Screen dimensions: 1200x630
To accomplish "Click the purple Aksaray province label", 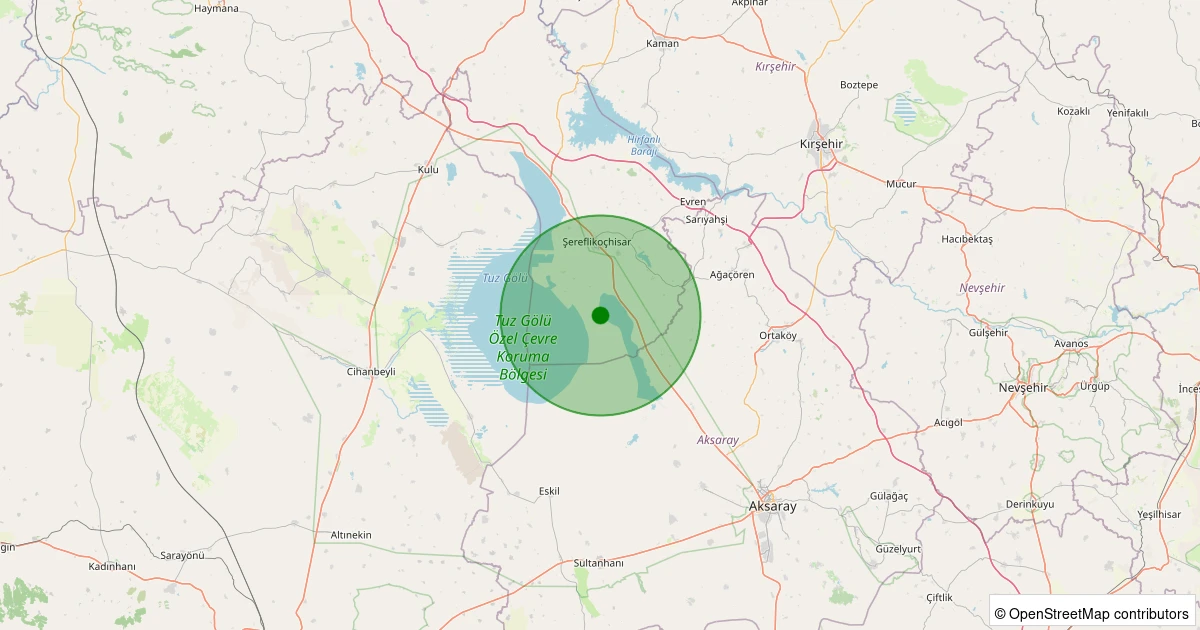I will [718, 440].
